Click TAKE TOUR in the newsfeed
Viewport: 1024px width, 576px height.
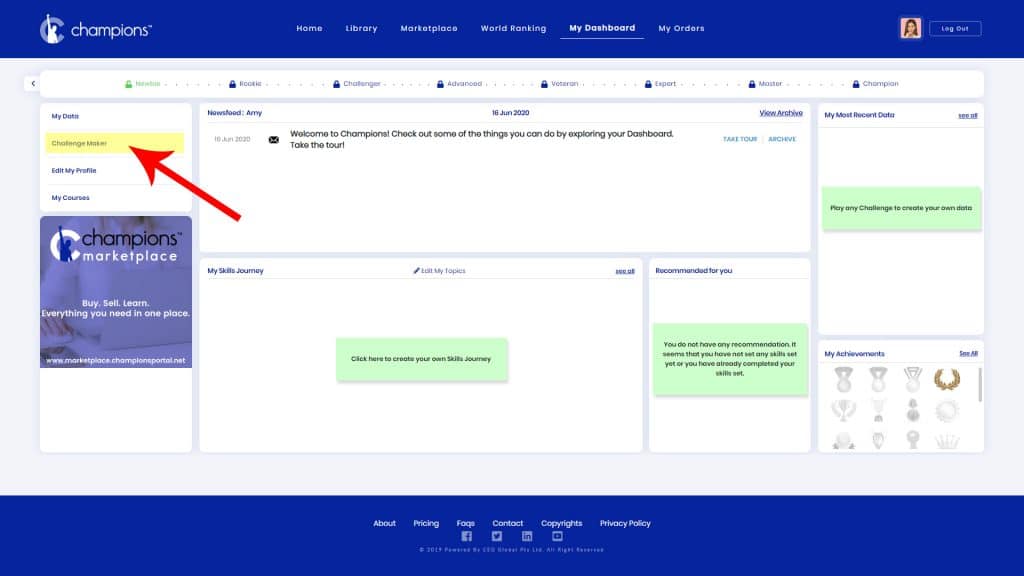pos(740,139)
